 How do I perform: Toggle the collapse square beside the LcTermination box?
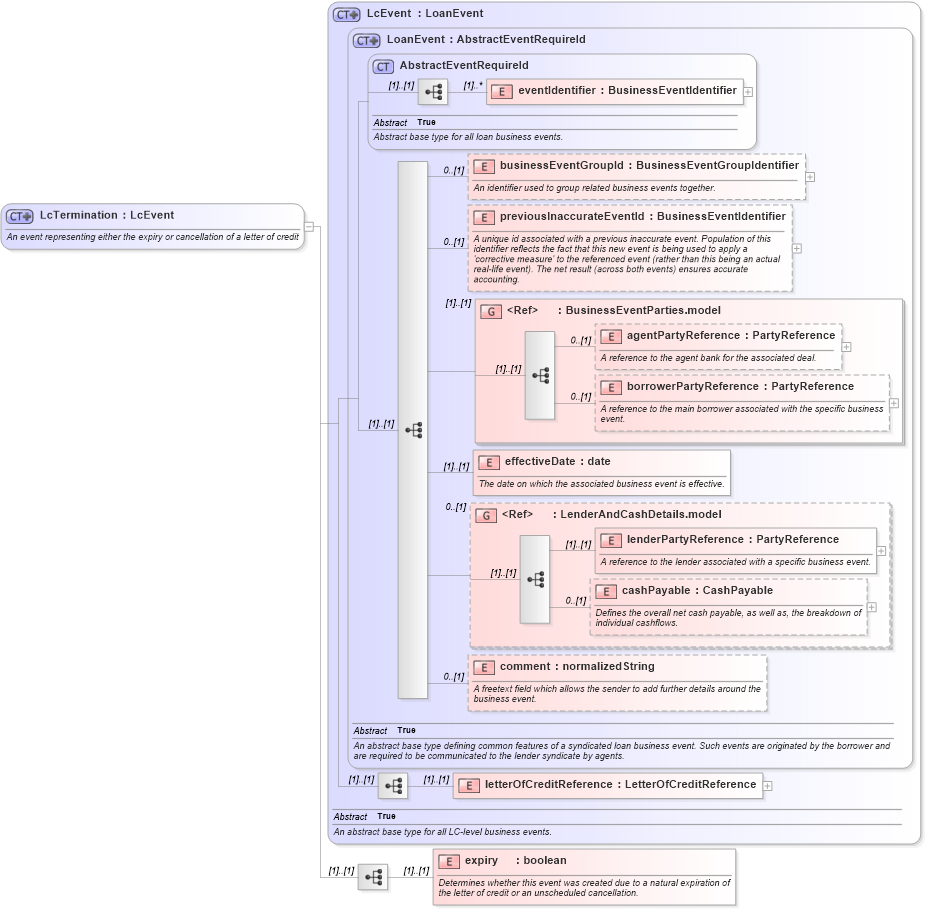(x=311, y=226)
